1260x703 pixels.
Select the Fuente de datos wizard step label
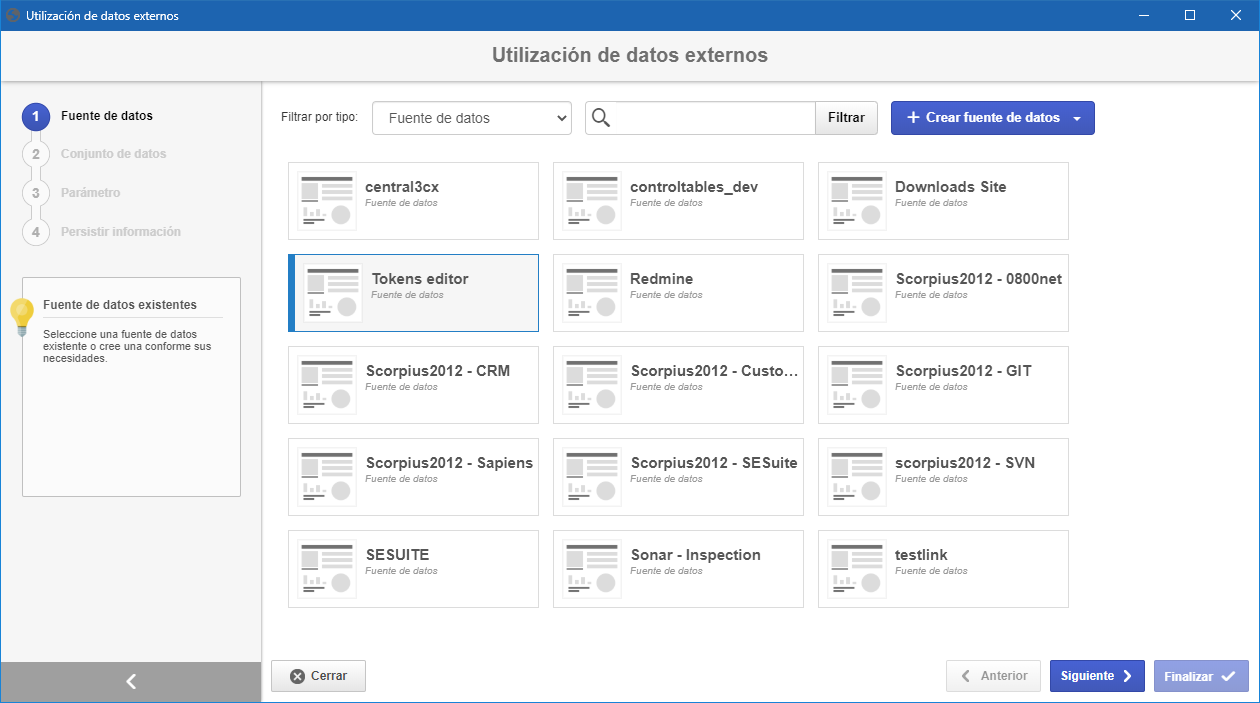click(107, 116)
